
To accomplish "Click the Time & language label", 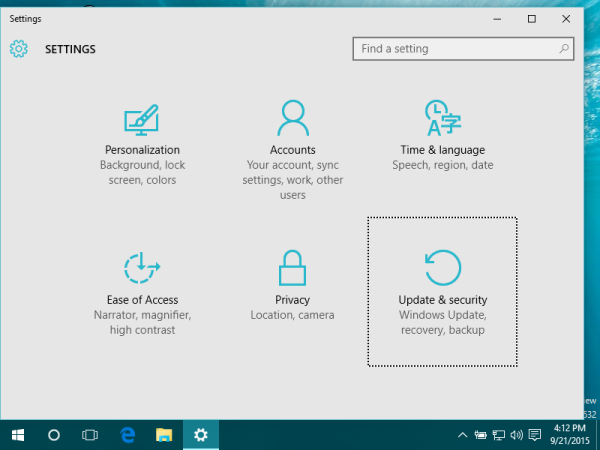I will coord(443,150).
